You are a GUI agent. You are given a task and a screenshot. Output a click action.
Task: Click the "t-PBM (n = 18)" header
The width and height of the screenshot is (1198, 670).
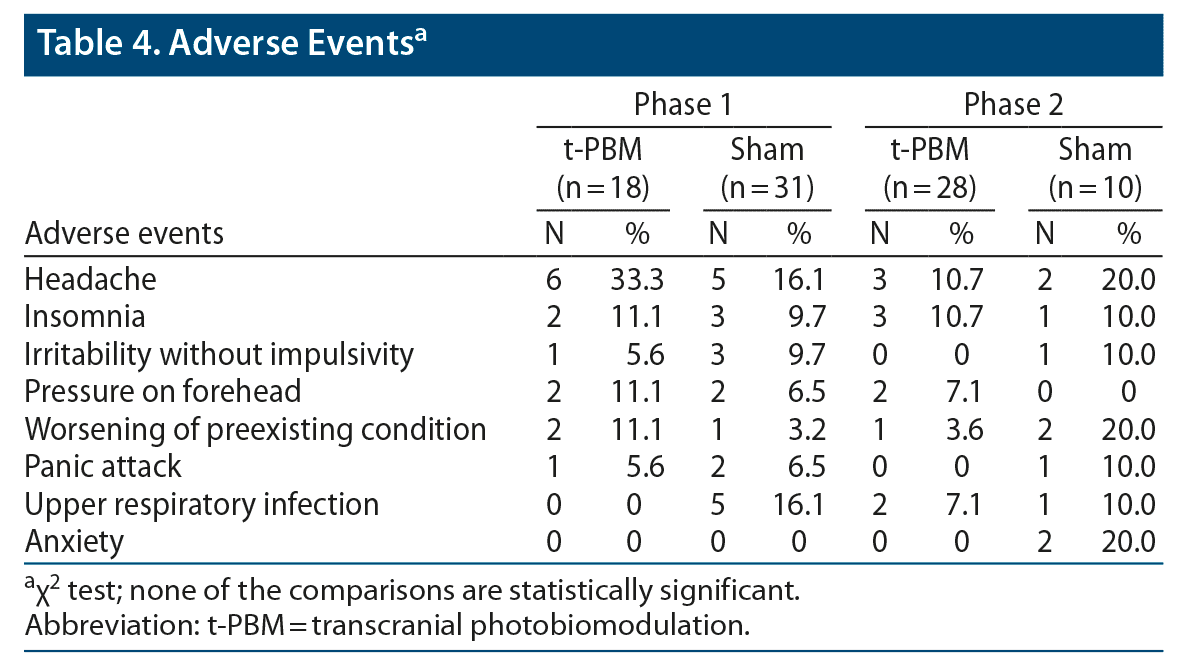point(604,167)
